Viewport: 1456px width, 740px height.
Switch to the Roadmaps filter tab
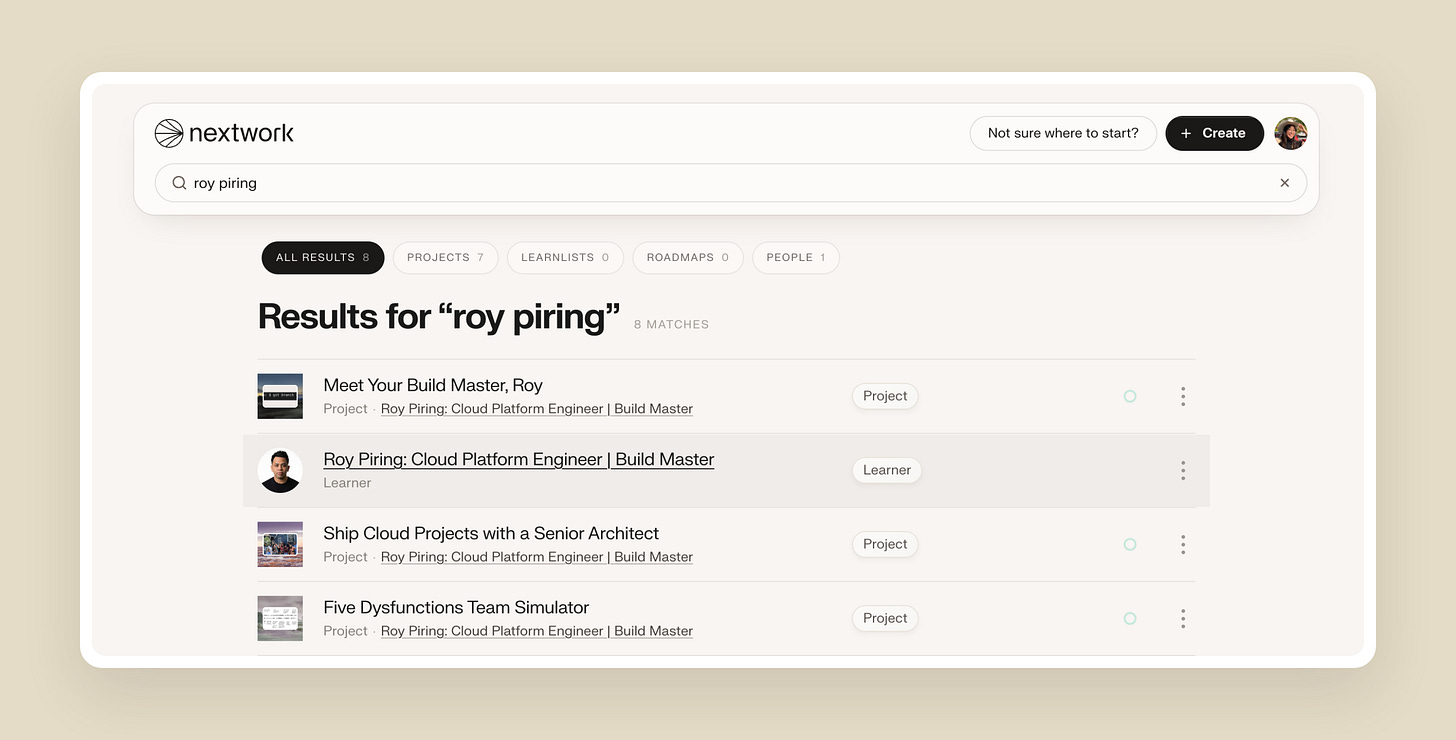point(688,257)
